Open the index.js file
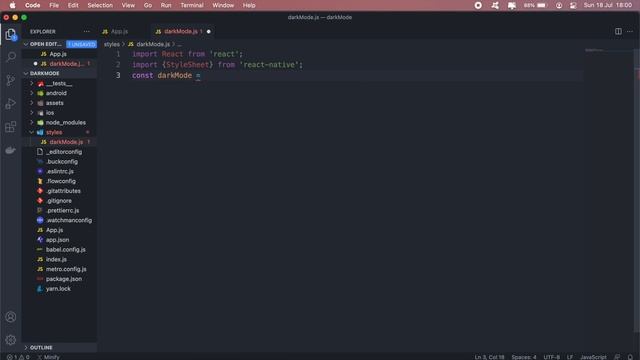 click(59, 260)
